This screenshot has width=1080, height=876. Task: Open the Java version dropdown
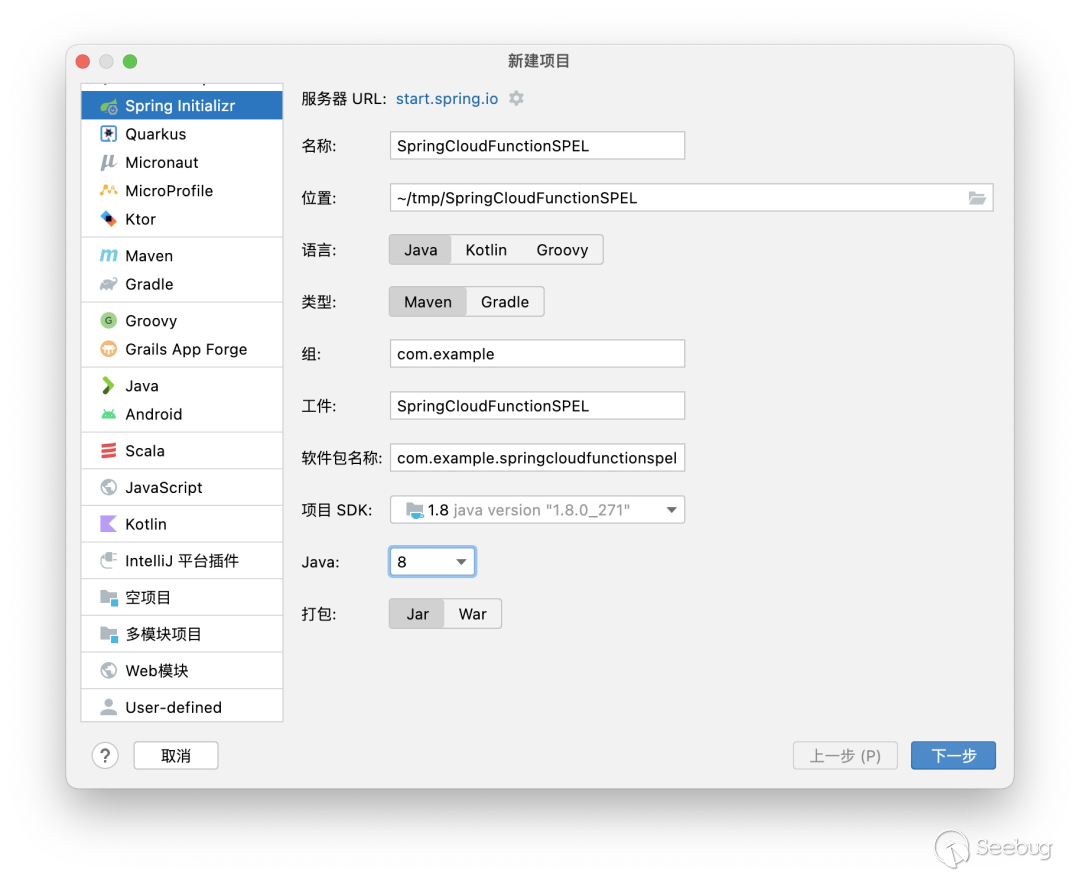click(433, 562)
